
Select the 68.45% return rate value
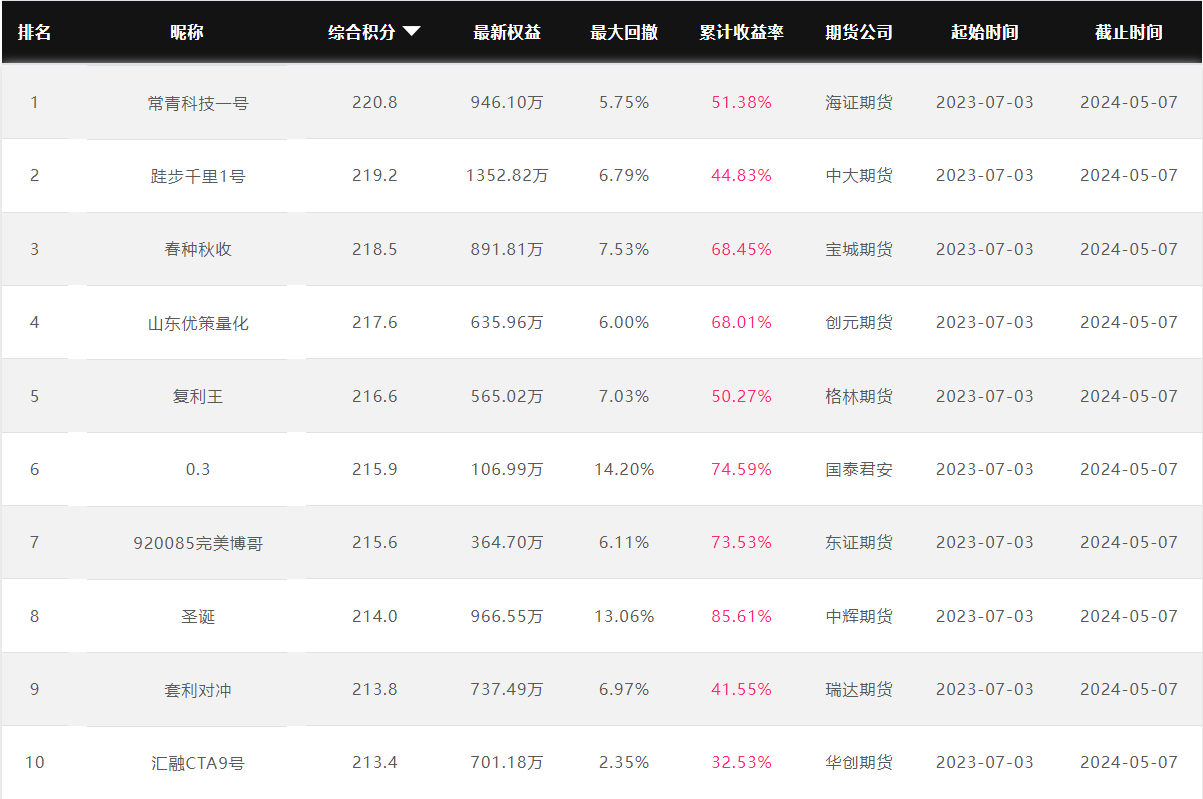pyautogui.click(x=742, y=249)
